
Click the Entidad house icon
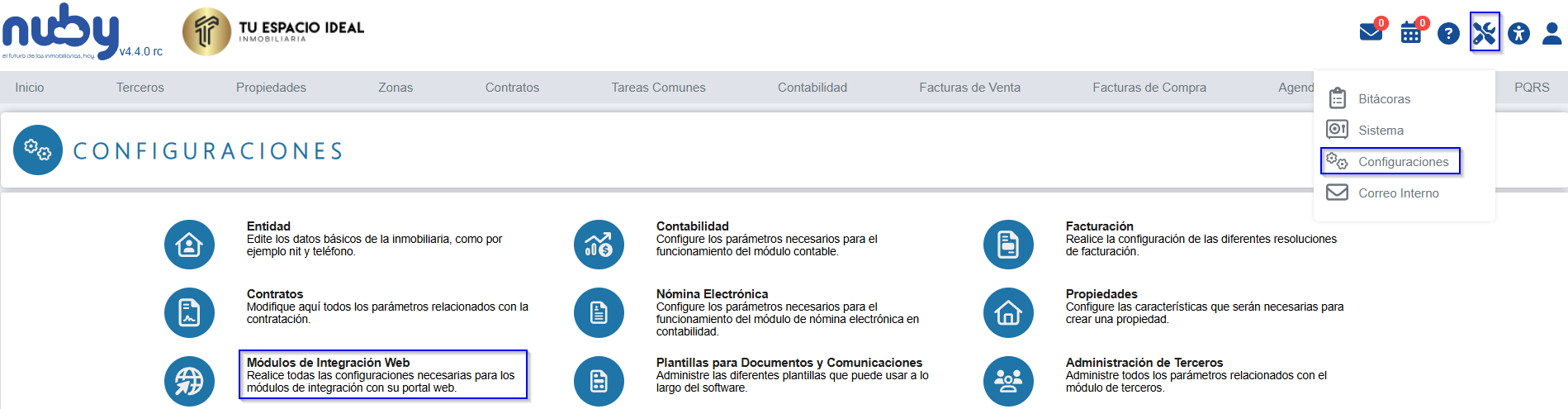189,245
